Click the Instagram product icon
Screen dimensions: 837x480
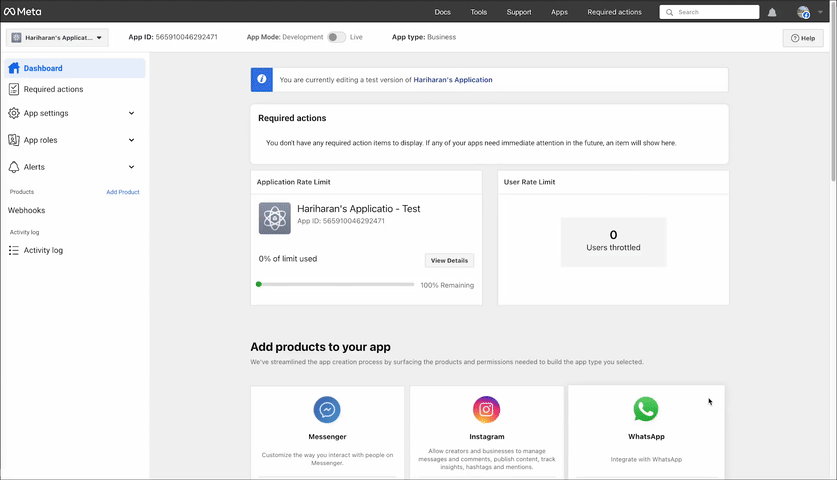pos(486,410)
